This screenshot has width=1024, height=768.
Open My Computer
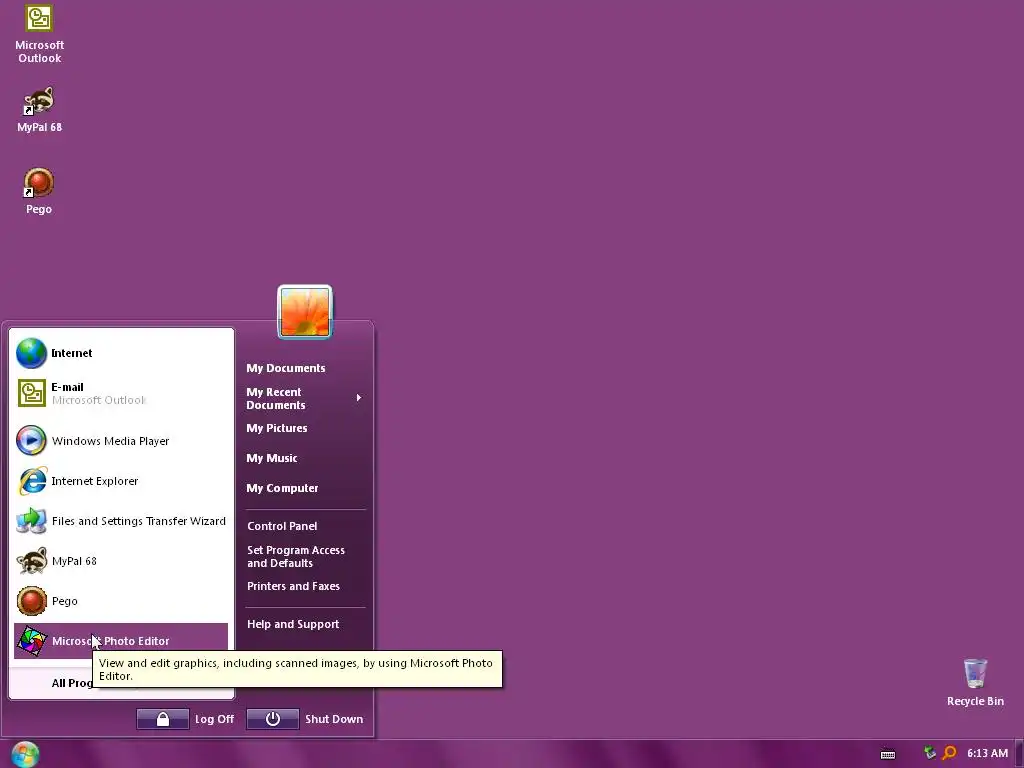pos(282,488)
